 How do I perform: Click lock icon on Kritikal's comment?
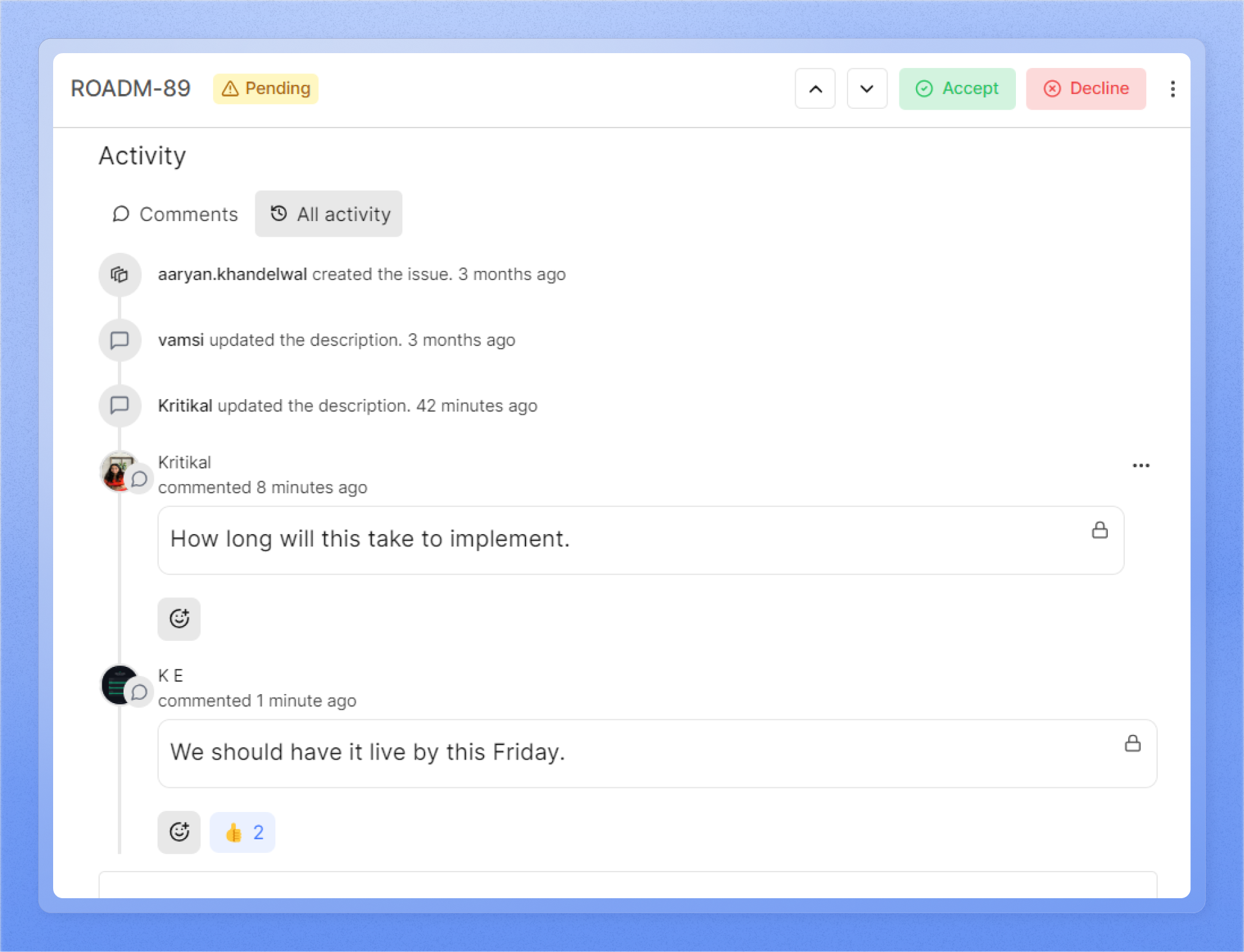tap(1100, 530)
